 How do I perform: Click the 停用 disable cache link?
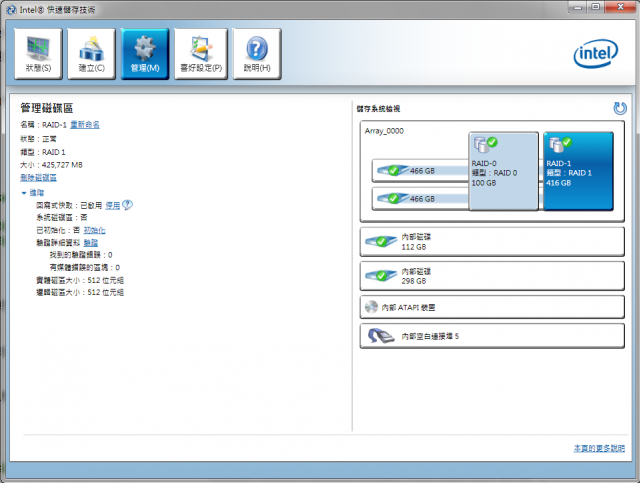[113, 205]
